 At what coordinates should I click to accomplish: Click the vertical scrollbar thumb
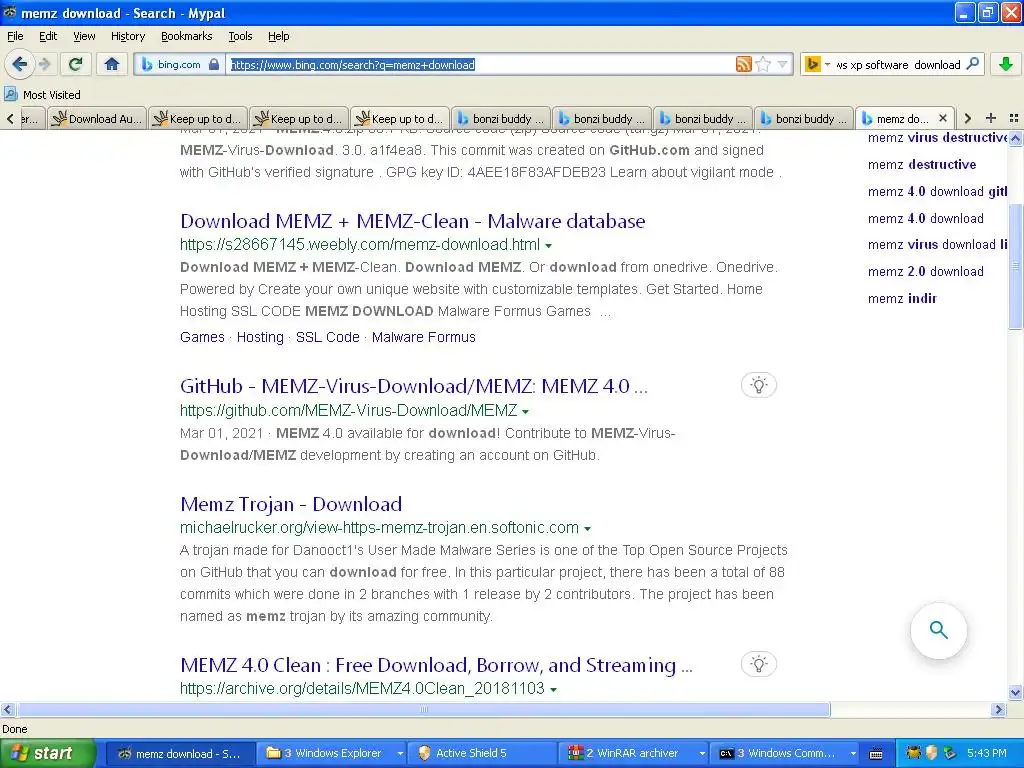tap(1016, 266)
